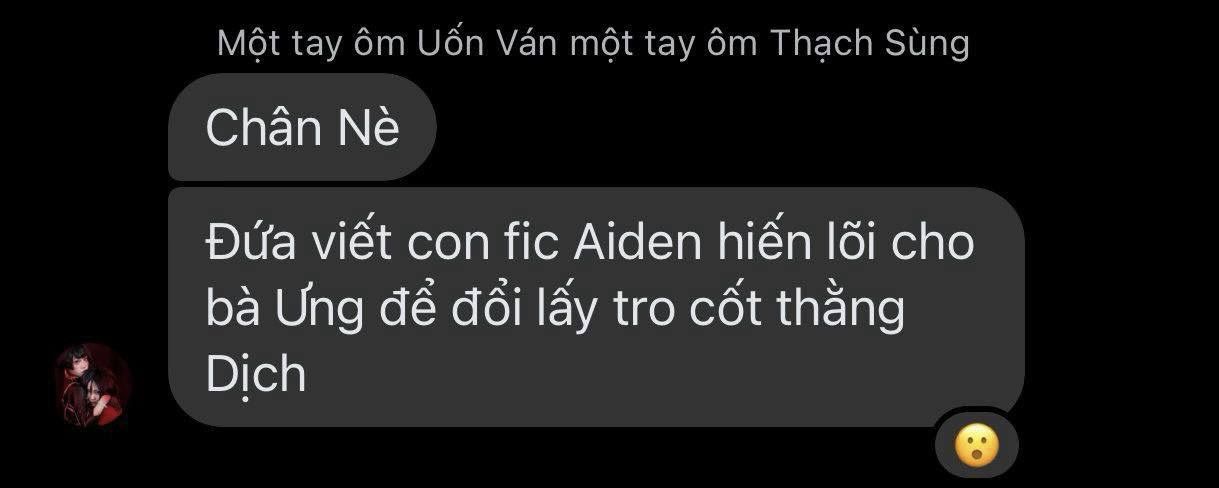Click the word "Đứa" starting the message
This screenshot has height=488, width=1219.
coord(250,243)
